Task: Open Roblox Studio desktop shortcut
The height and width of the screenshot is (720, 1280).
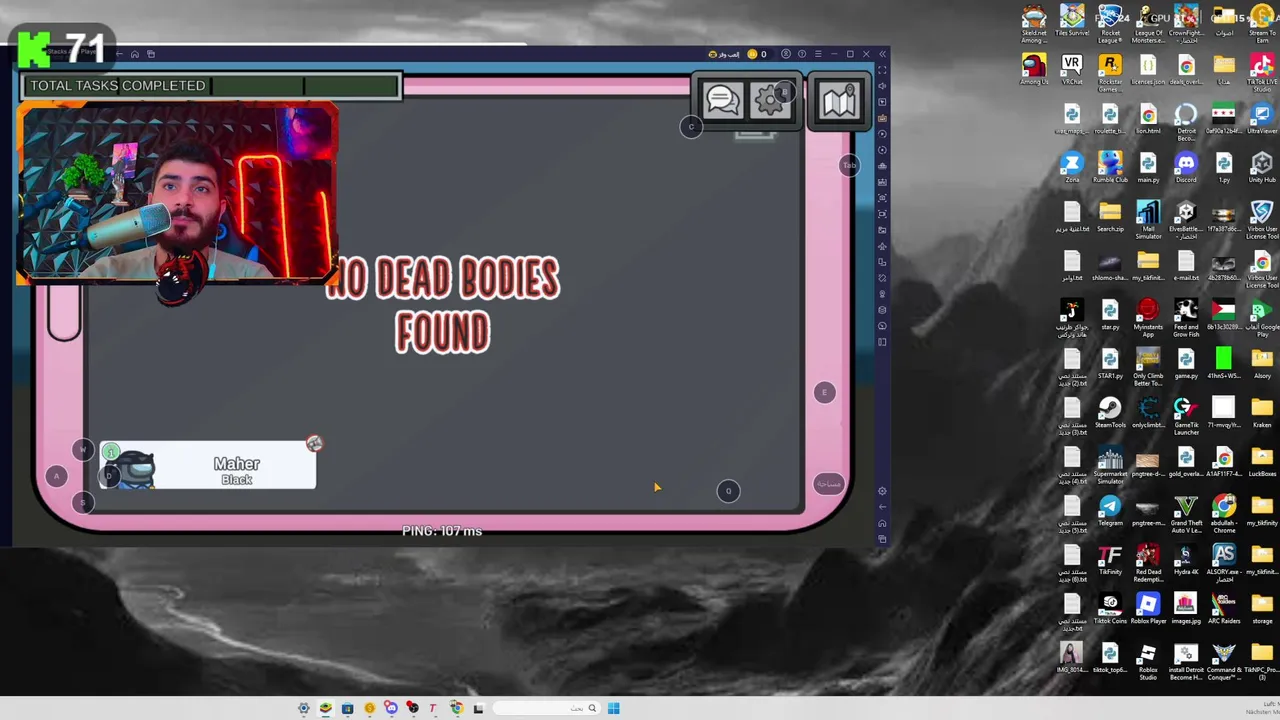Action: 1148,661
